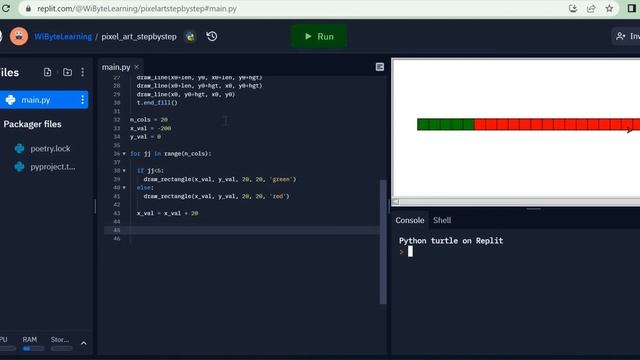Open the main.py row options menu
Image resolution: width=640 pixels, height=360 pixels.
(82, 100)
